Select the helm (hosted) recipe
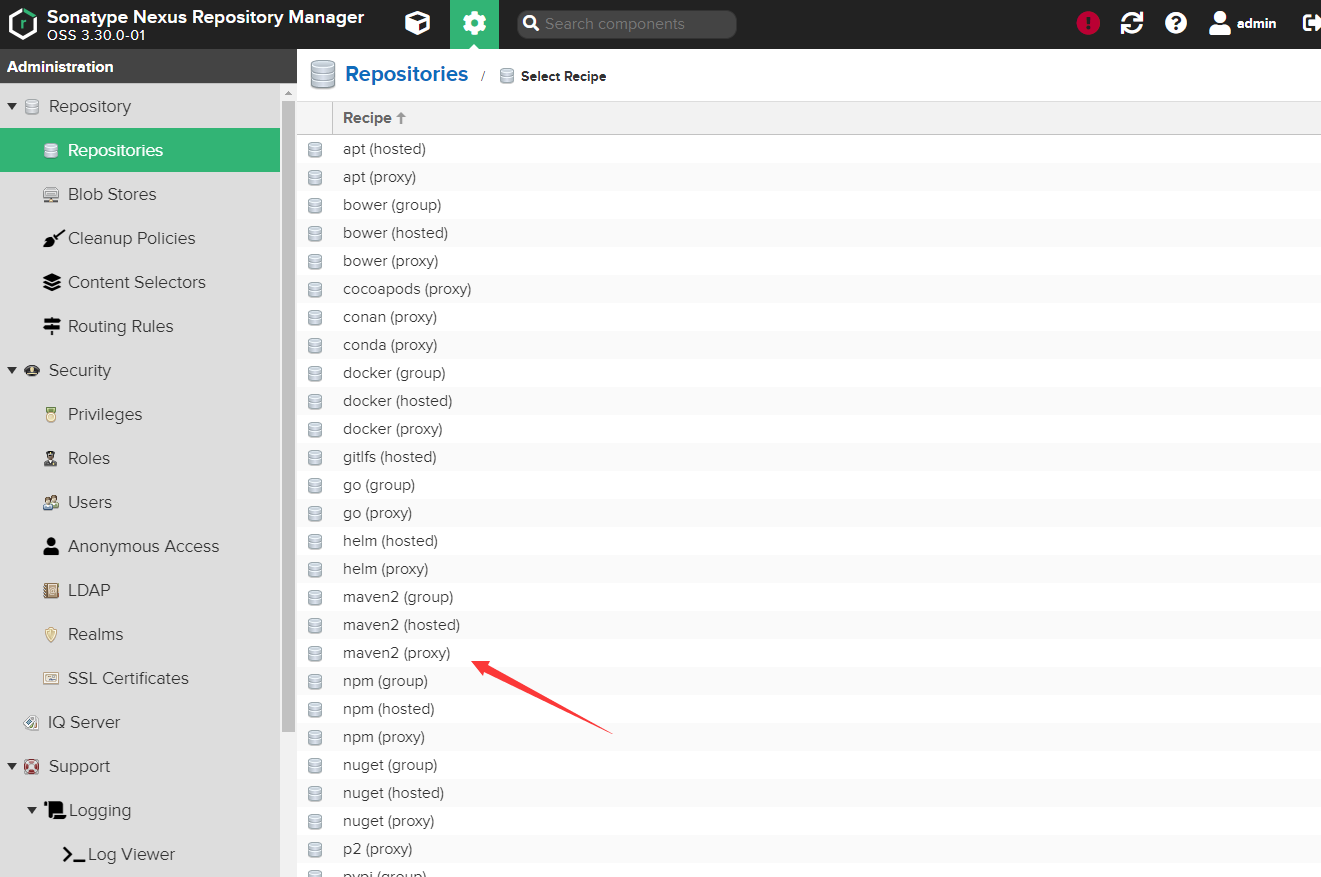1321x877 pixels. 809,541
